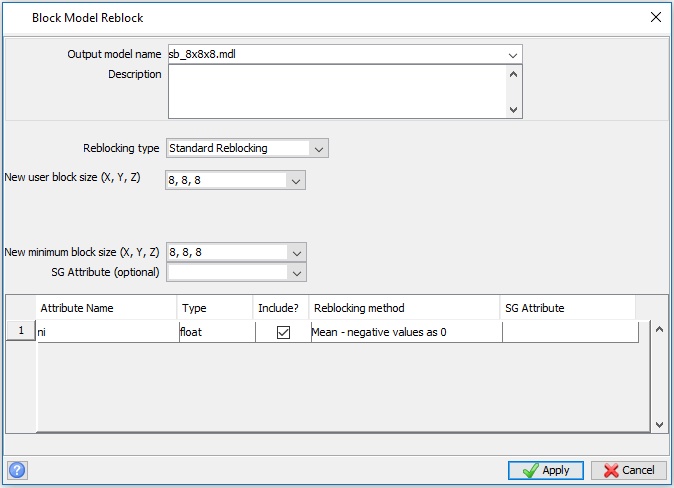Image resolution: width=674 pixels, height=488 pixels.
Task: Open the Reblocking type dropdown
Action: tap(319, 149)
